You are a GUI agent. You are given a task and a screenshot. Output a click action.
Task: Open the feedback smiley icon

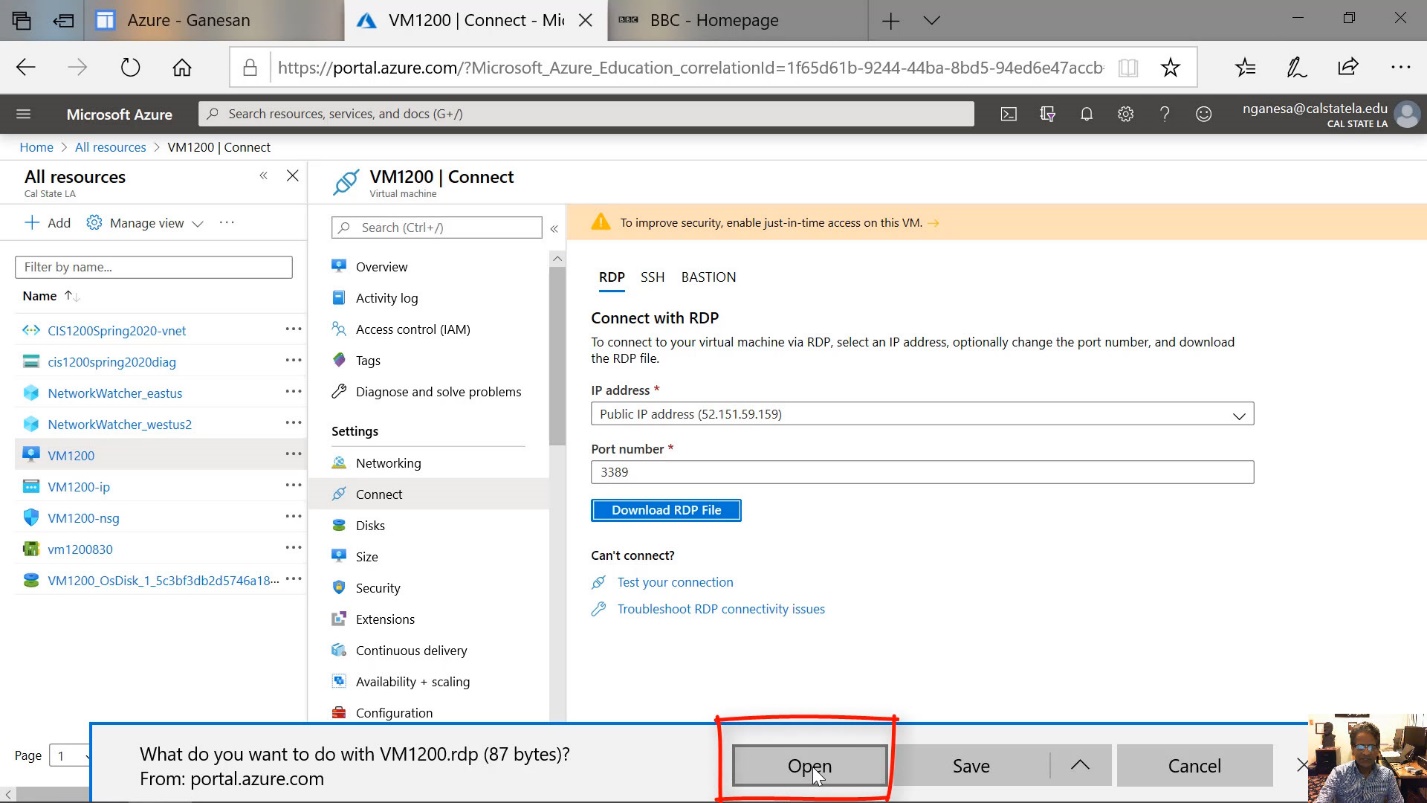1204,114
